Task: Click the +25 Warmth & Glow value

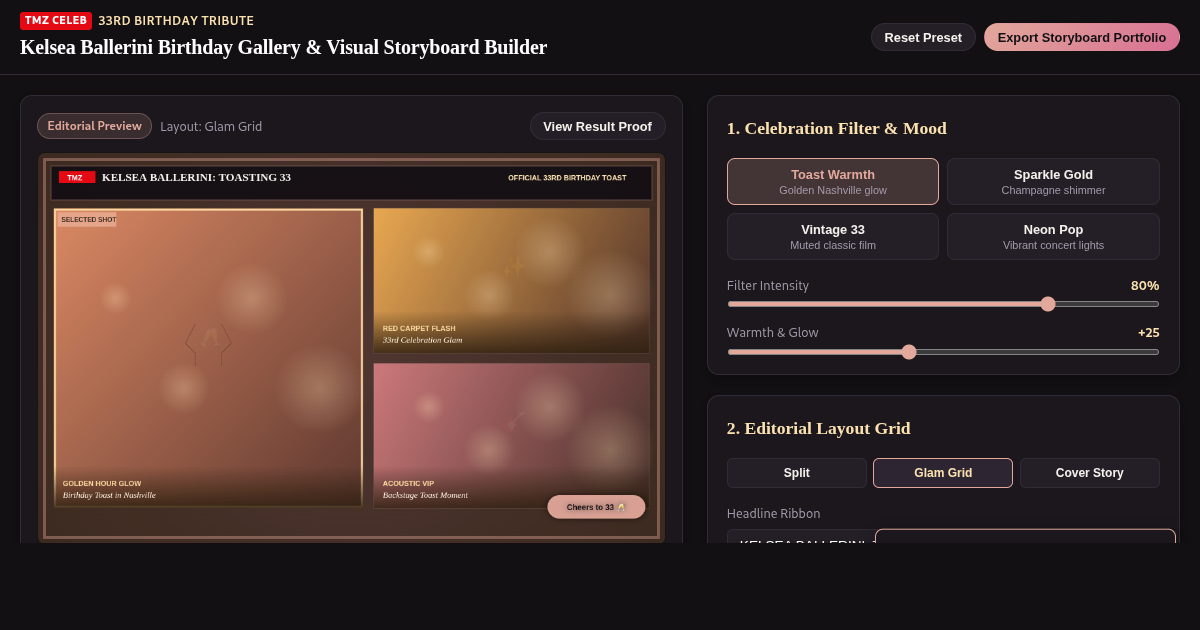Action: click(1148, 333)
